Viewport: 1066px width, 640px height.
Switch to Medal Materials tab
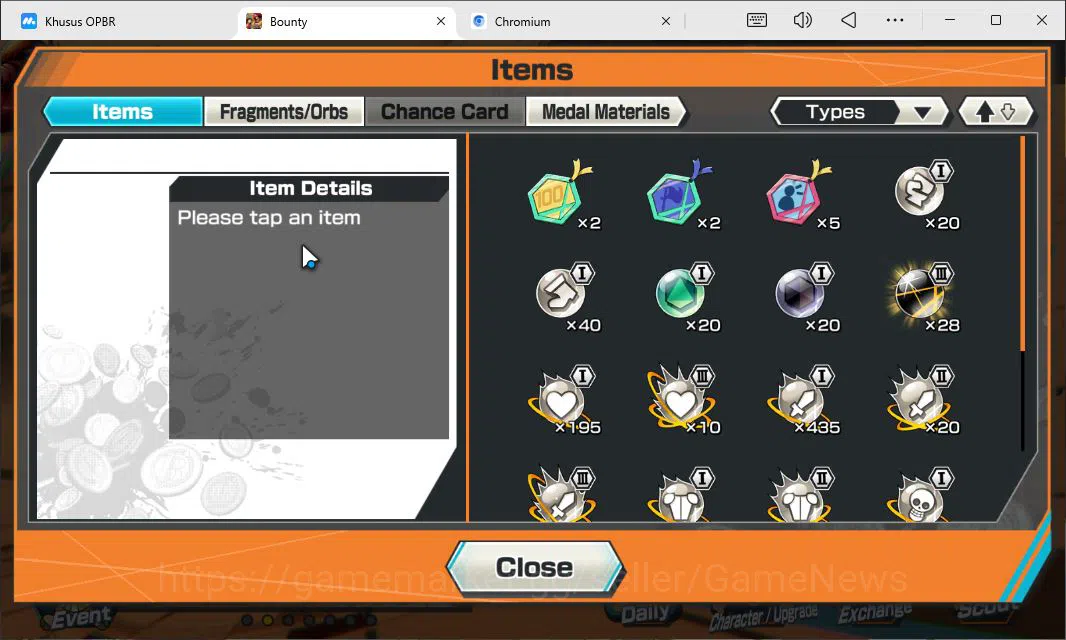pos(606,112)
